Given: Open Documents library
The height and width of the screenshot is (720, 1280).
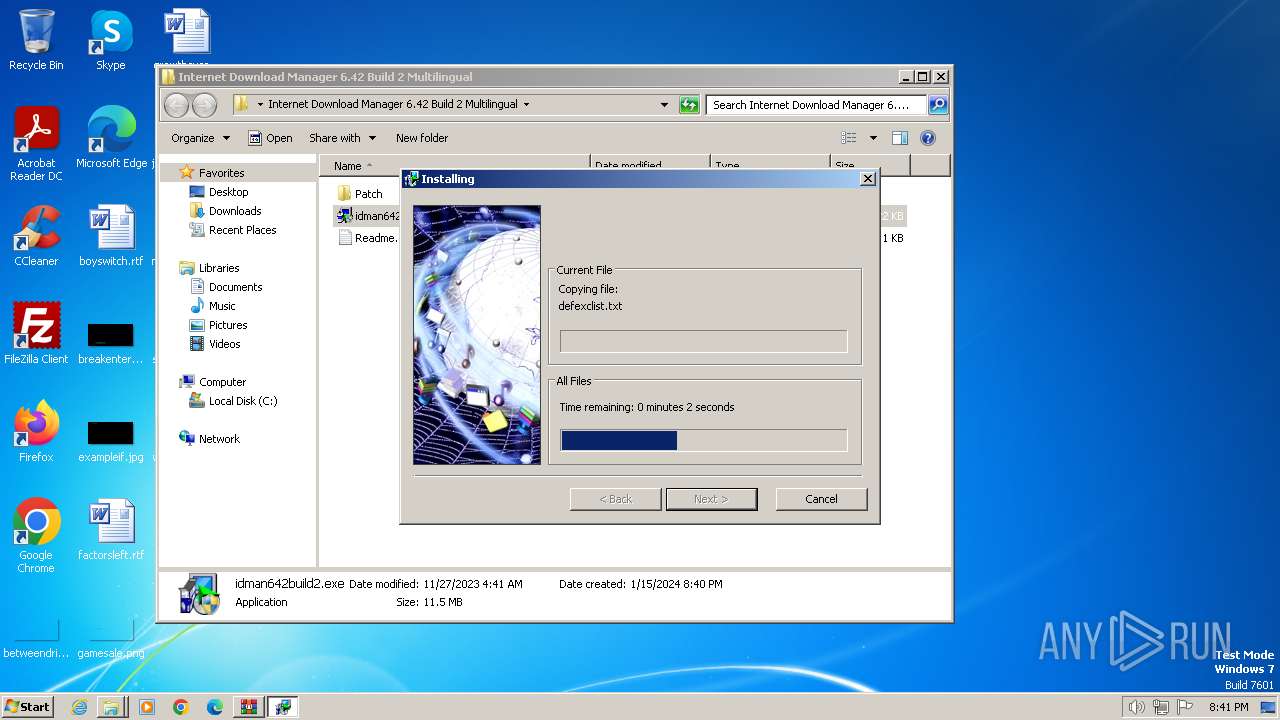Looking at the screenshot, I should (235, 287).
